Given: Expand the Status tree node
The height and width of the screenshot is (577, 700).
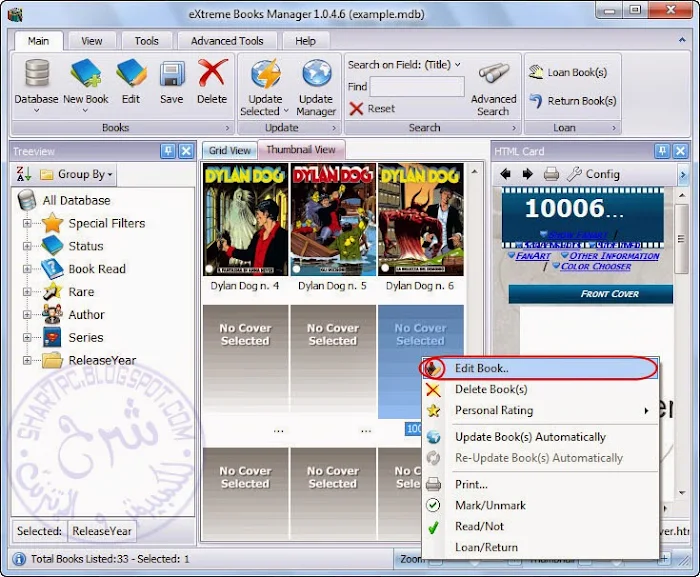Looking at the screenshot, I should [27, 246].
